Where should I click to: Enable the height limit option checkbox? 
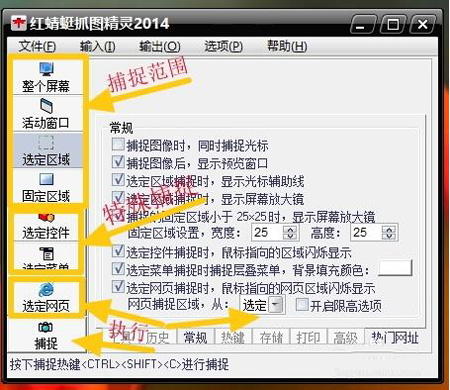pos(302,305)
